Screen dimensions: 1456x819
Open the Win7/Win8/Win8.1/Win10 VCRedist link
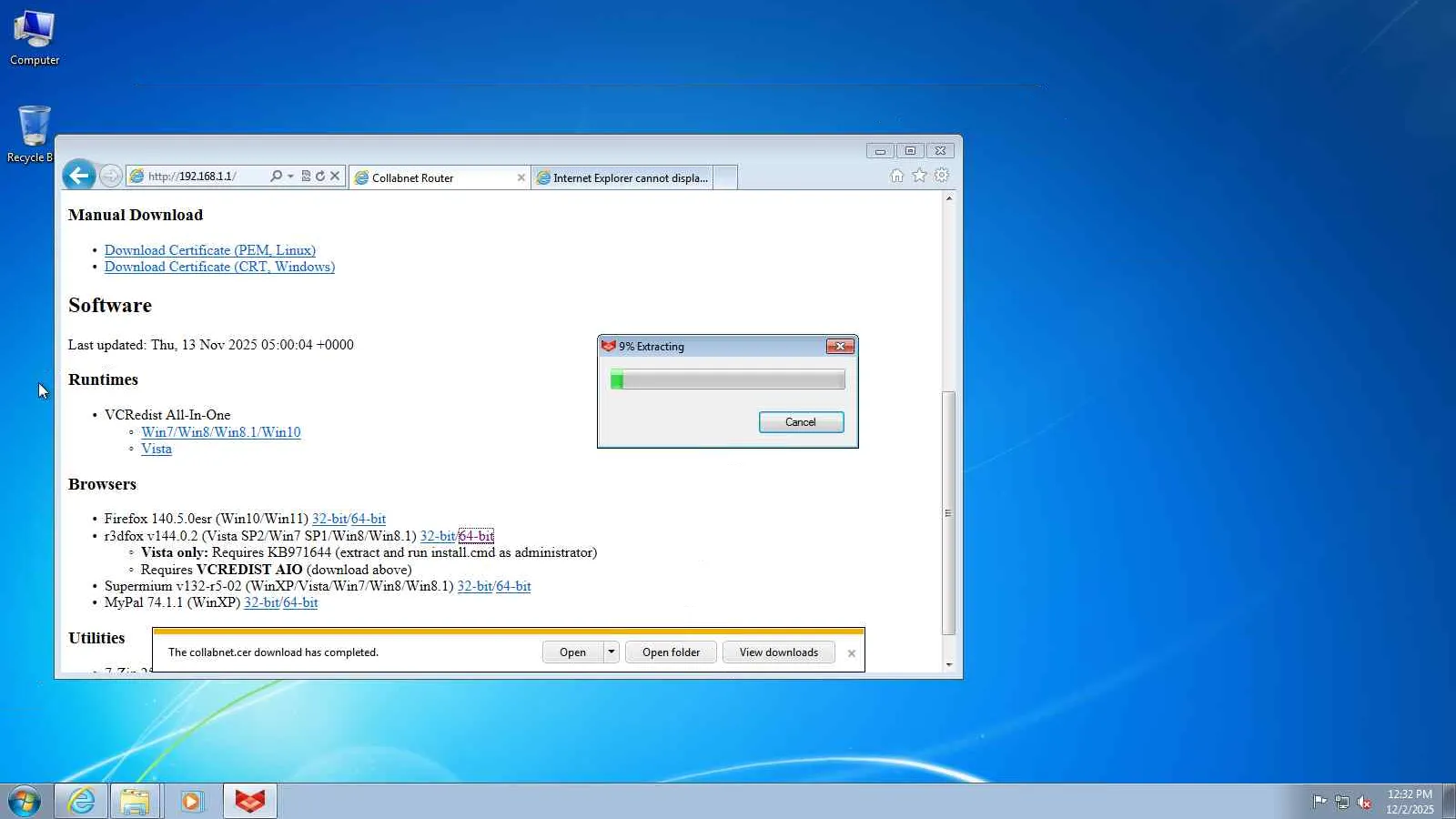point(220,432)
